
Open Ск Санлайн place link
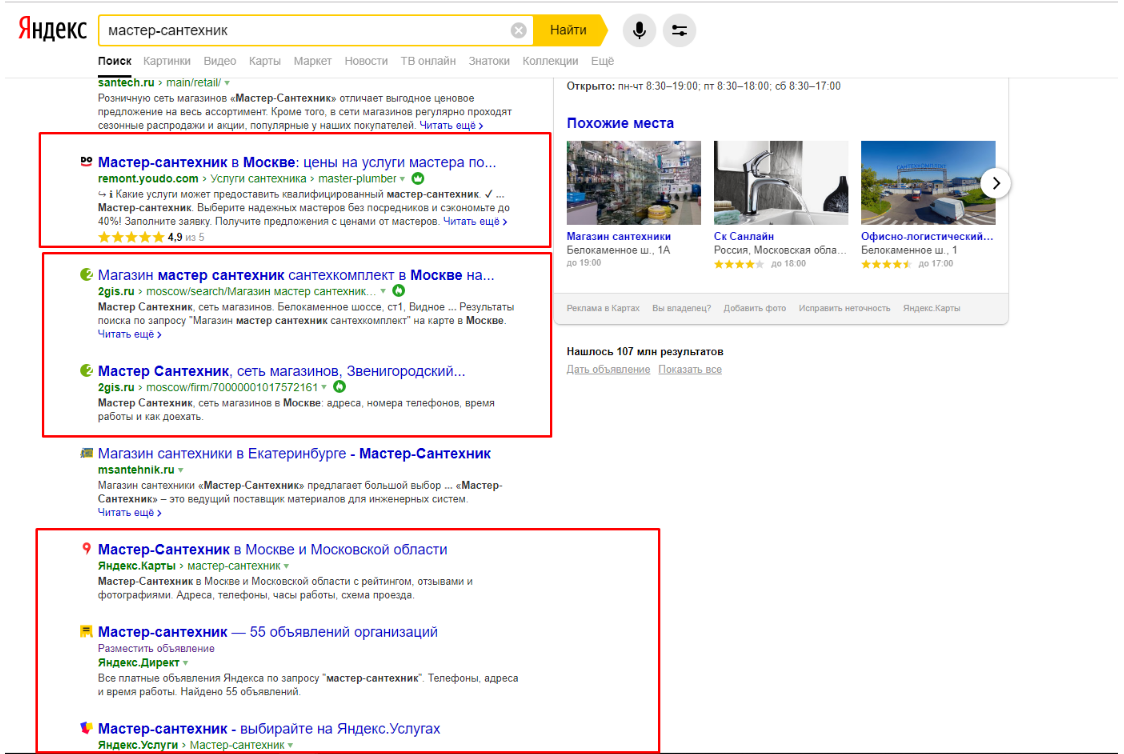[x=743, y=237]
